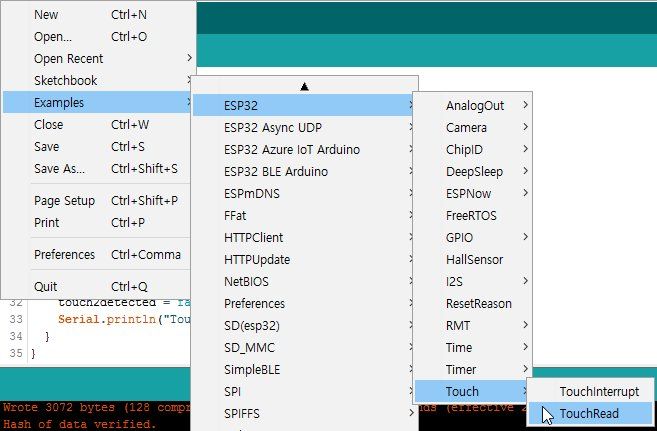Click Examples menu entry
The image size is (657, 431).
click(x=98, y=103)
